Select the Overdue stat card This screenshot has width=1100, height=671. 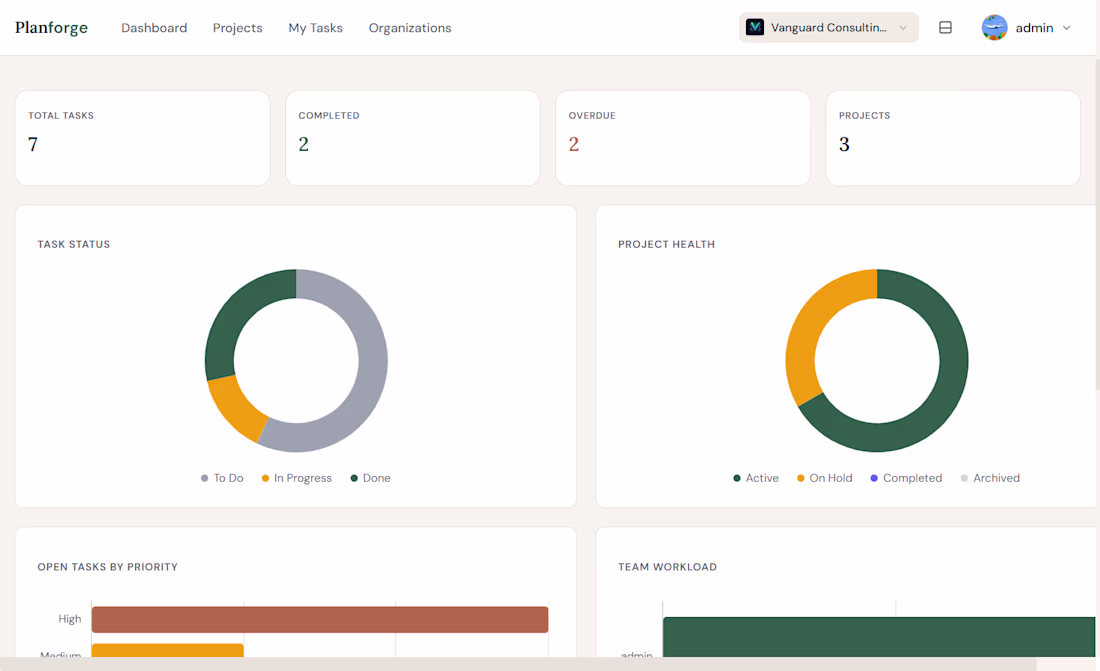683,138
